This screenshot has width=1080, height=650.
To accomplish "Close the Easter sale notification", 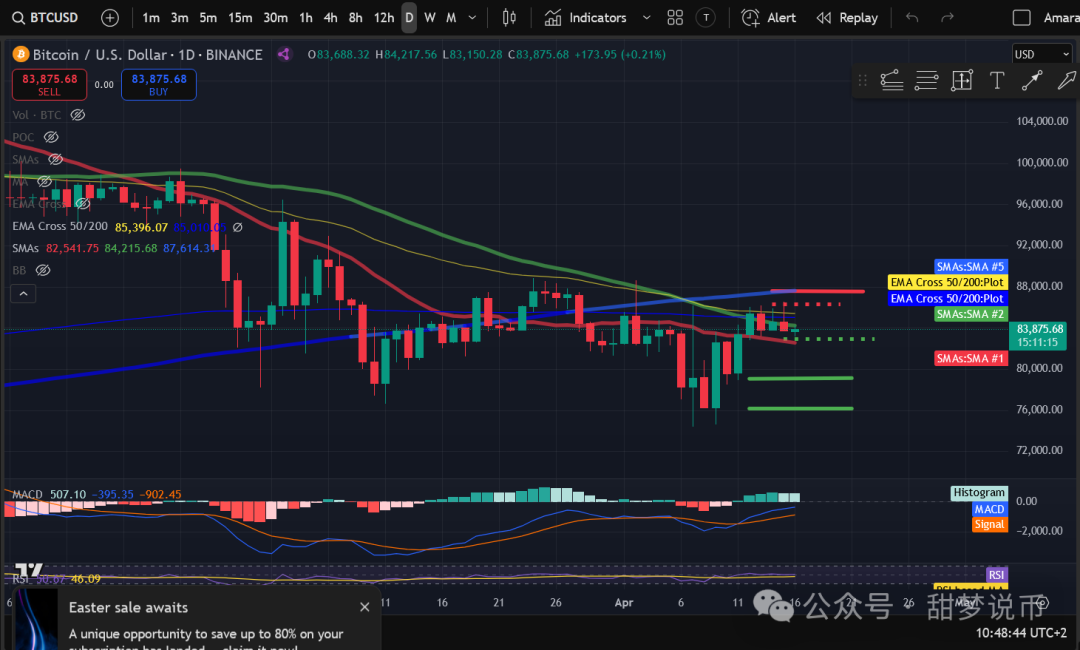I will coord(365,607).
